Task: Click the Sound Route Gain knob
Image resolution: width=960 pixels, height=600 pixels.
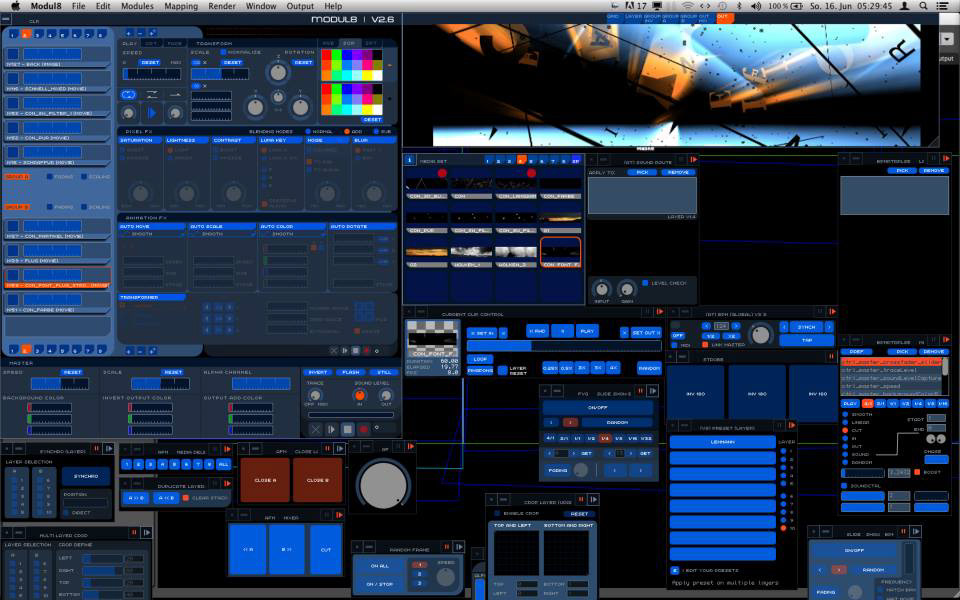Action: [627, 288]
